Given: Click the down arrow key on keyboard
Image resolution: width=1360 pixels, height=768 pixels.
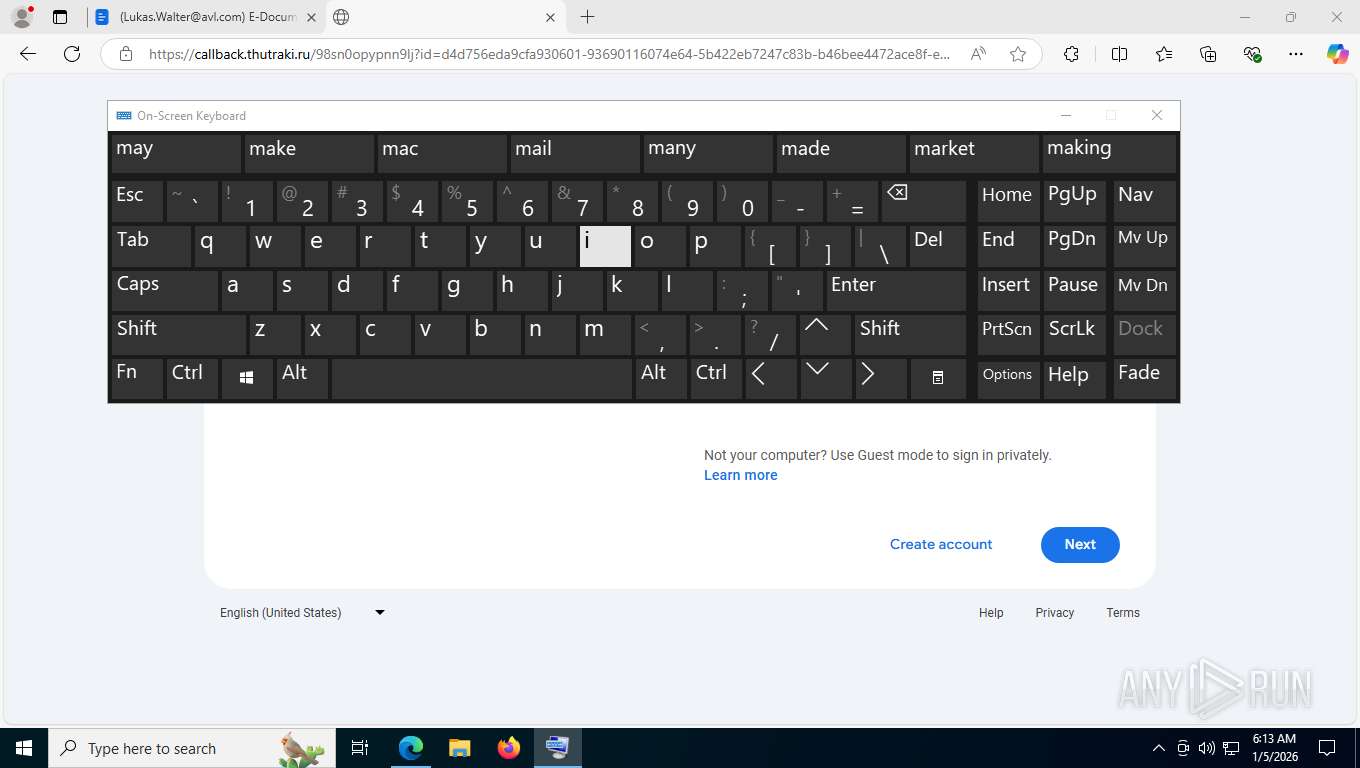Looking at the screenshot, I should pyautogui.click(x=825, y=378).
